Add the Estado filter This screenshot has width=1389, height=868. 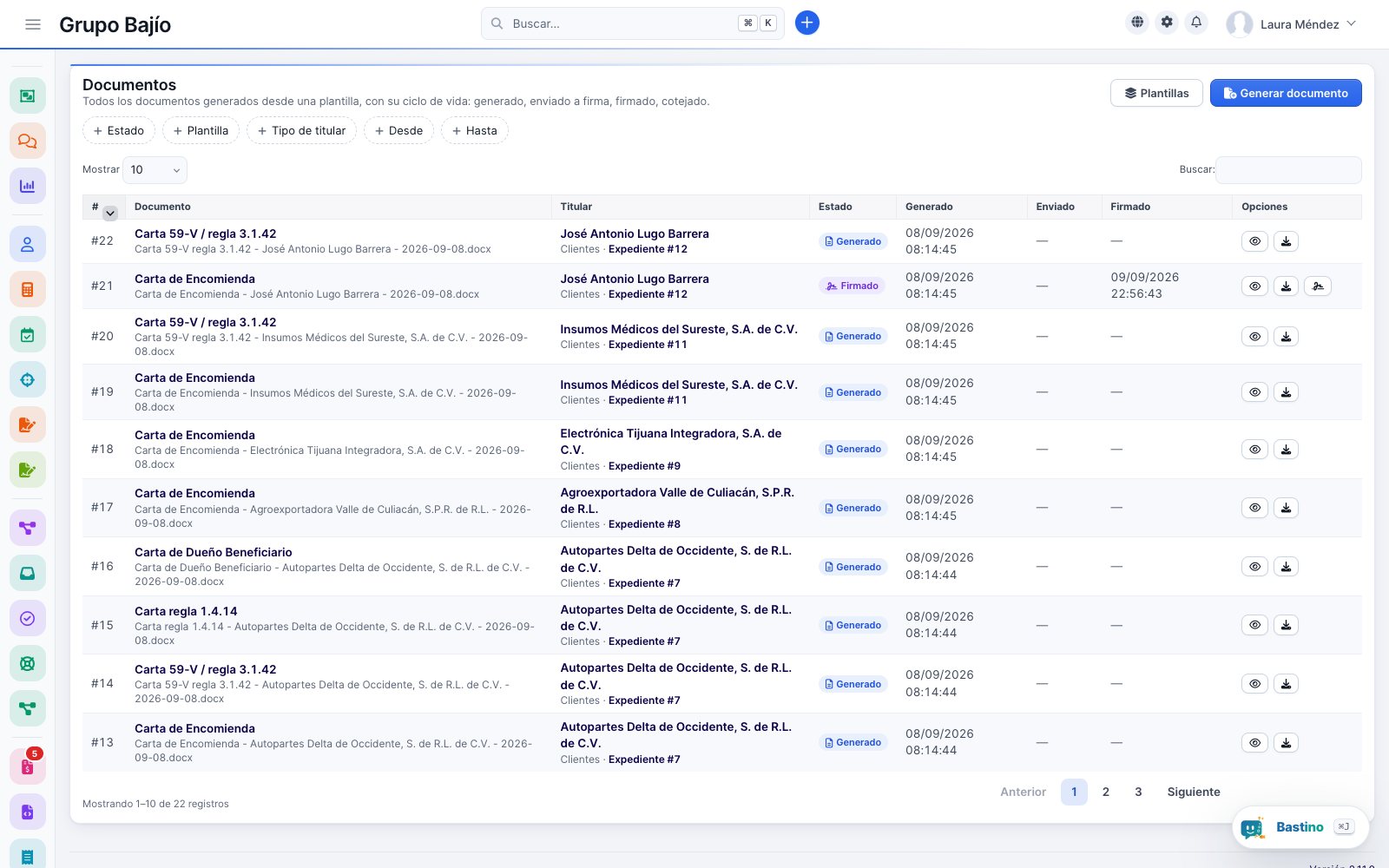[119, 130]
